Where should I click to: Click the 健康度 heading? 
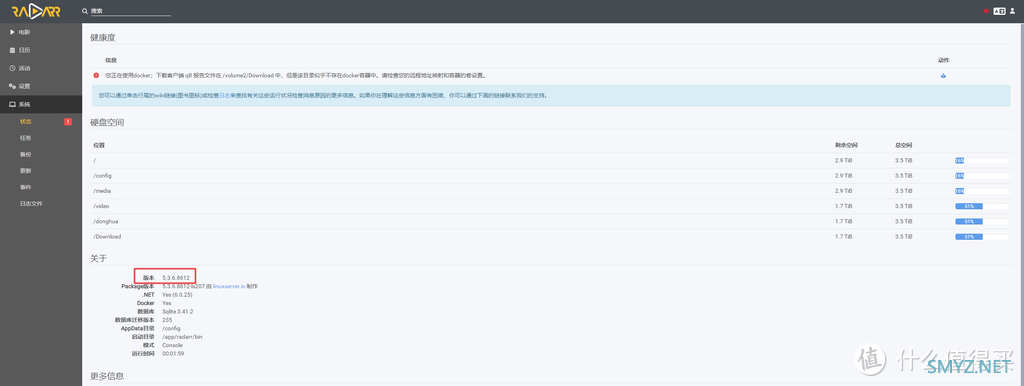[103, 38]
